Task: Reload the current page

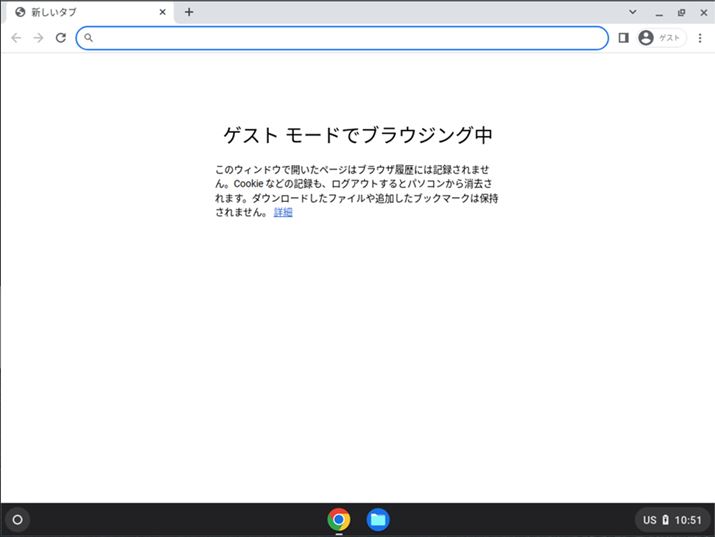Action: click(x=61, y=38)
